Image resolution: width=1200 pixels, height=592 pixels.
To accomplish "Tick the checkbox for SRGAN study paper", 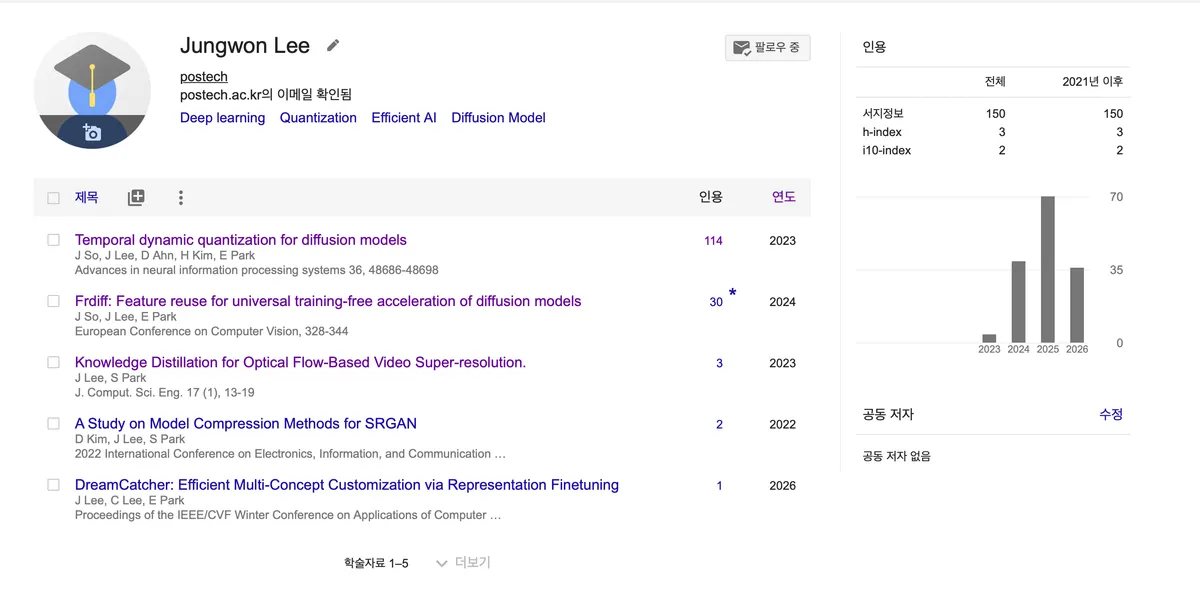I will [x=54, y=423].
